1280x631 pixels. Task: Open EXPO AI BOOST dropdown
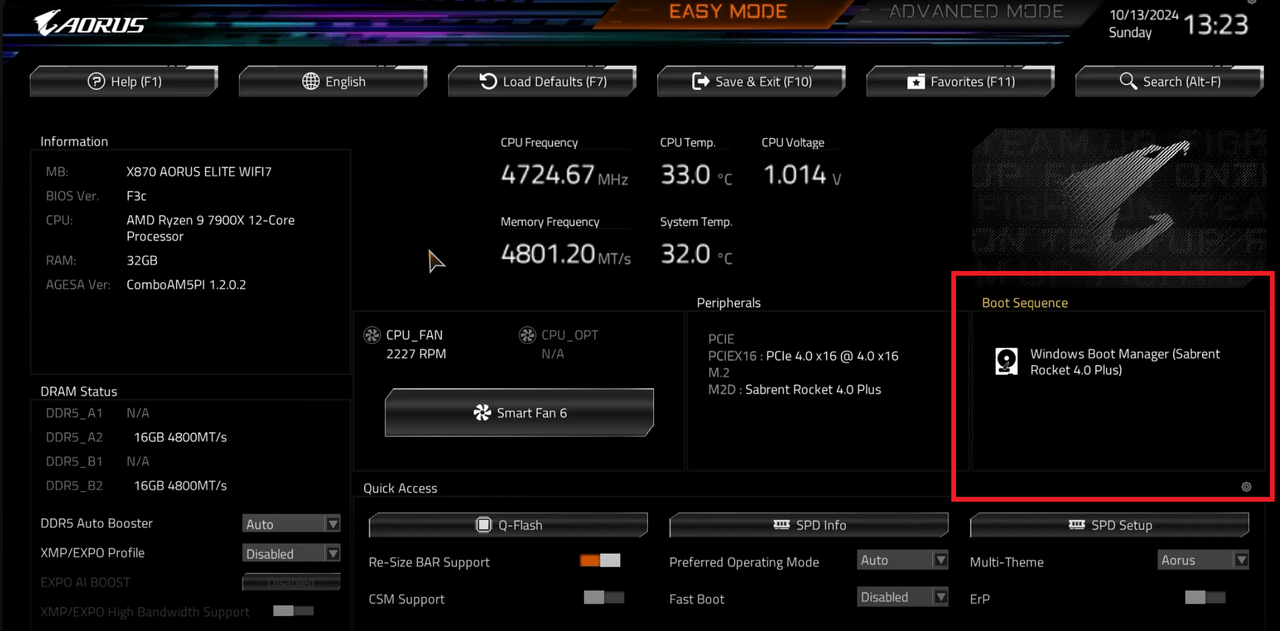(x=292, y=582)
